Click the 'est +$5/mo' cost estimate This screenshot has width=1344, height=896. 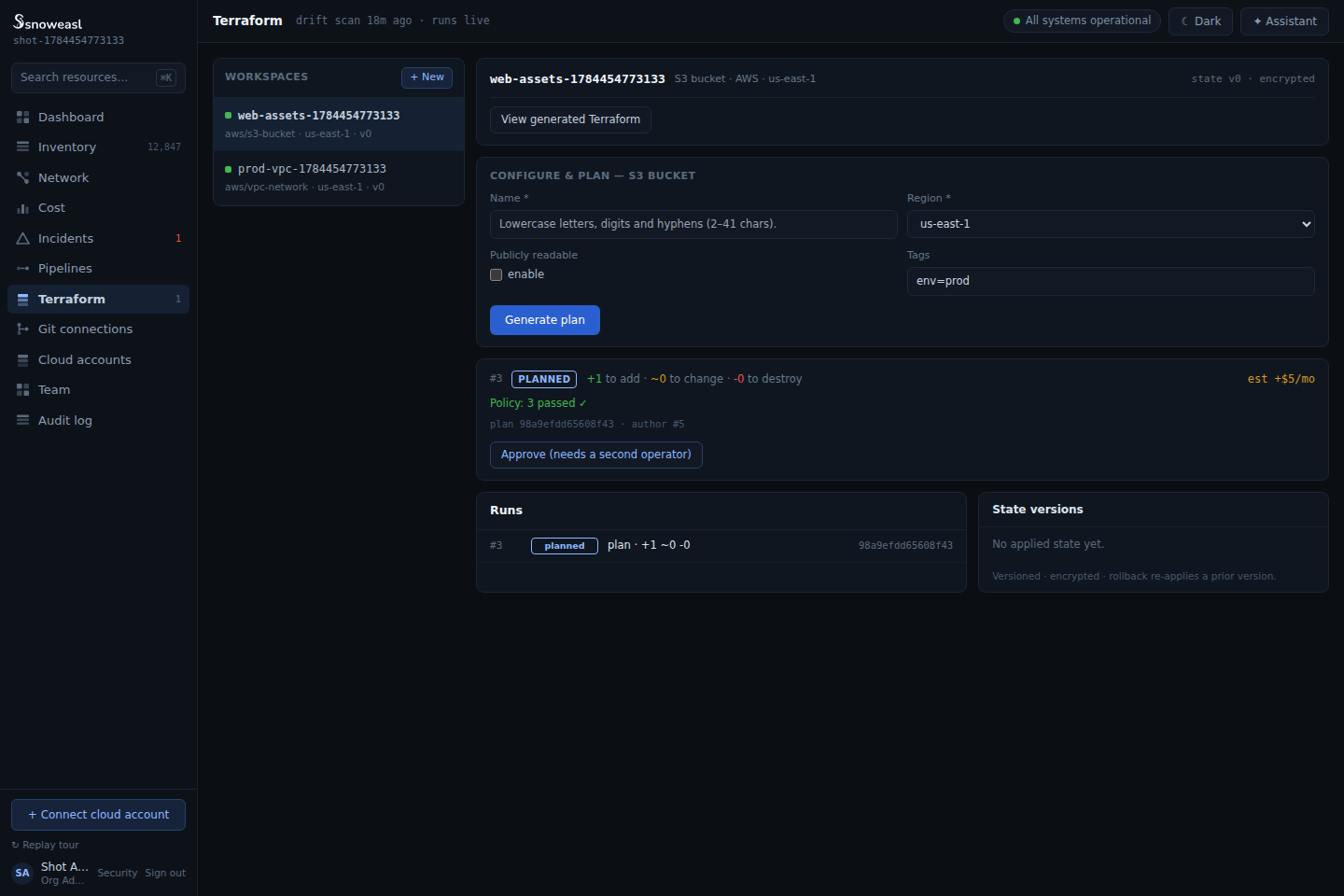(1281, 379)
